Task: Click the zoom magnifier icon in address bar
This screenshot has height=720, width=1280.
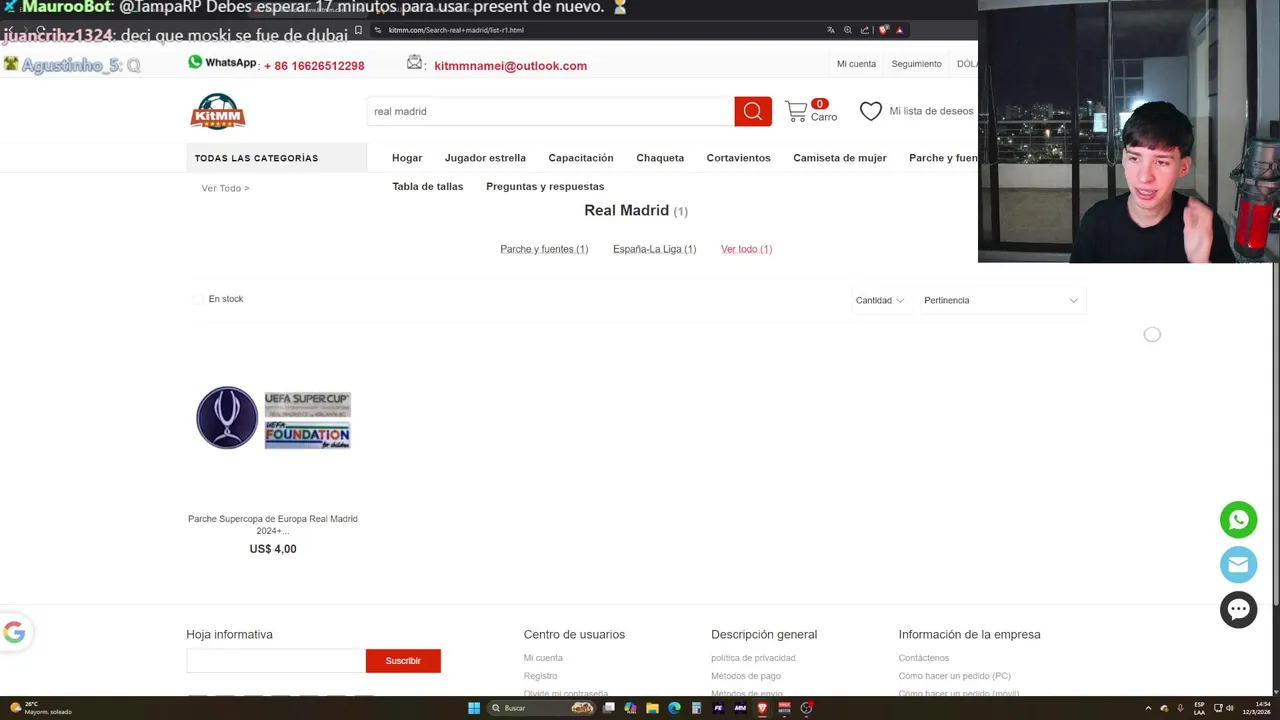Action: point(848,30)
